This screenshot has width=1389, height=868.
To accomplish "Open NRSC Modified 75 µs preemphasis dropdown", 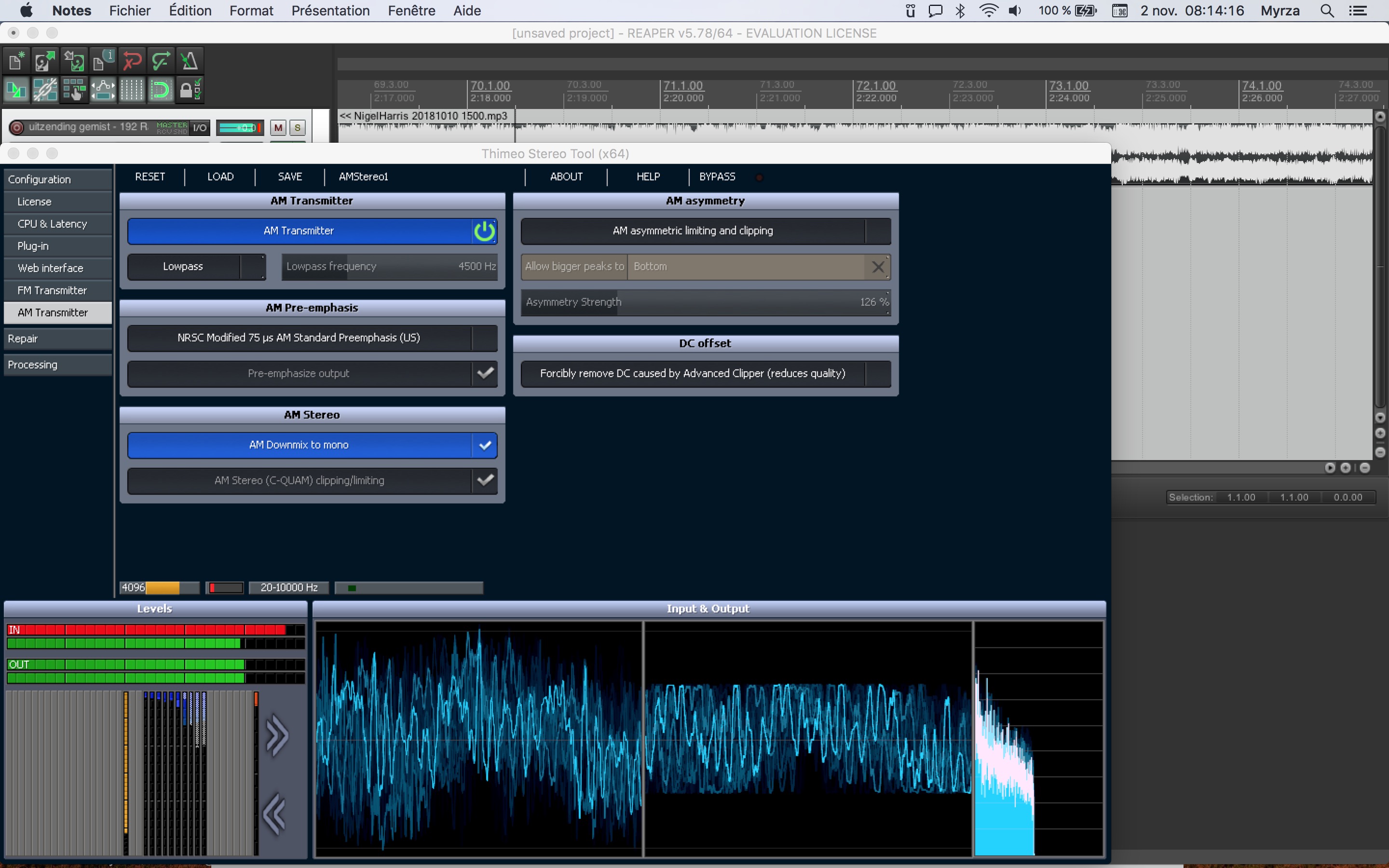I will point(312,338).
